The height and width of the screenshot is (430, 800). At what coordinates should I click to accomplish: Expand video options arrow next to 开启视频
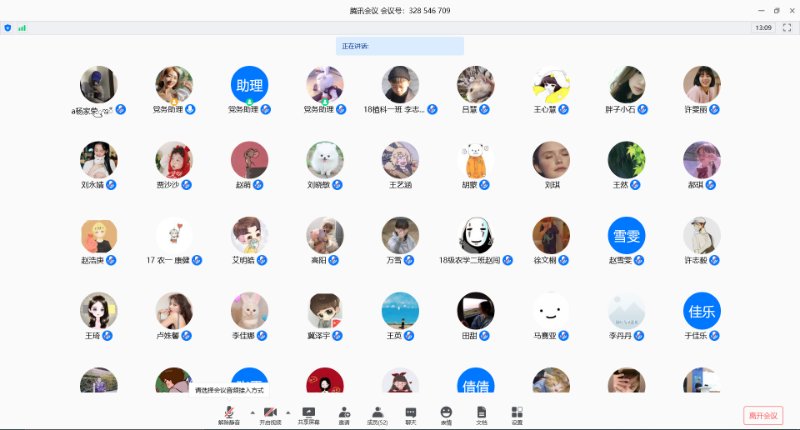click(x=289, y=411)
